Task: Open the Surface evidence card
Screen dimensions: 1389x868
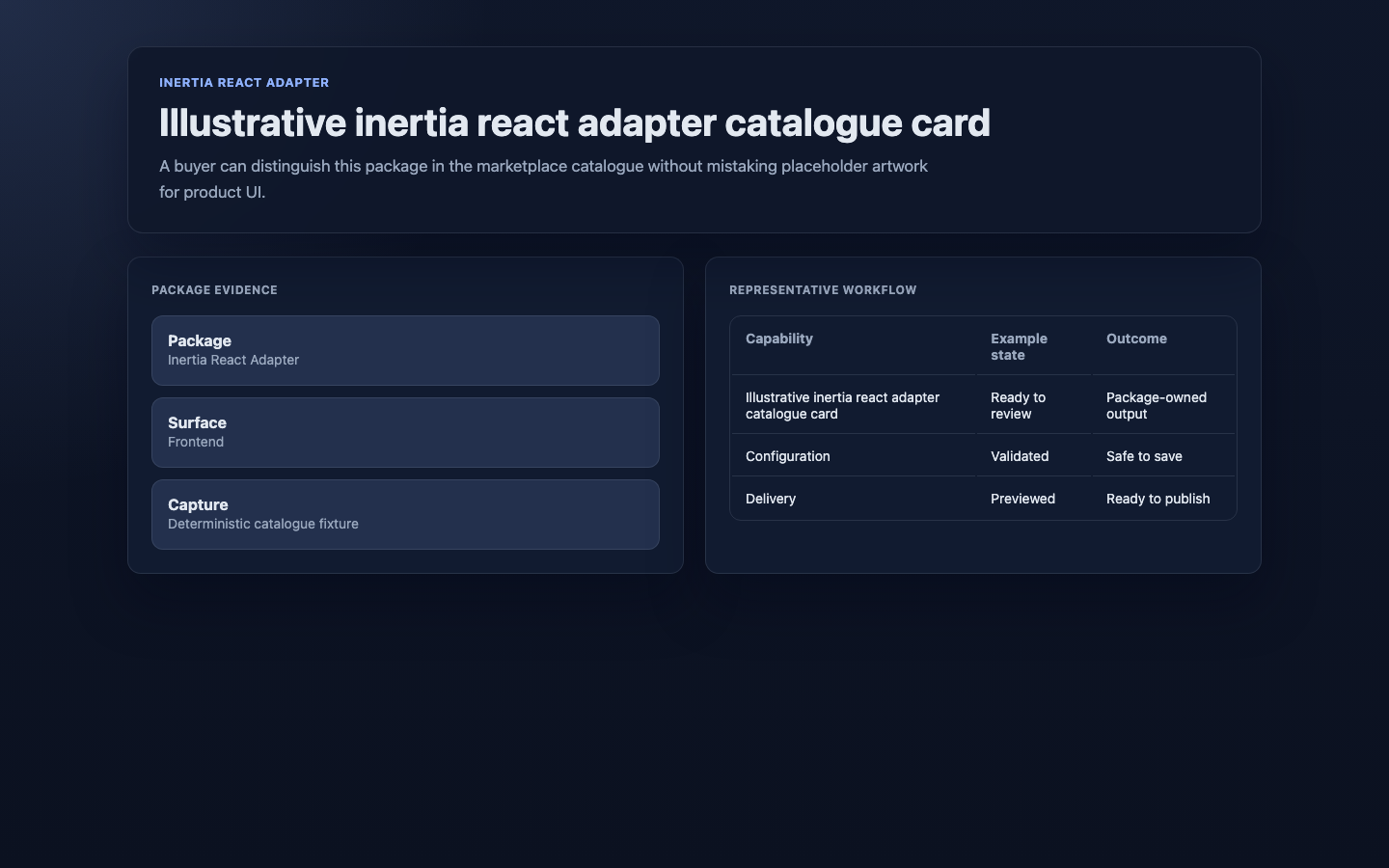Action: (x=405, y=432)
